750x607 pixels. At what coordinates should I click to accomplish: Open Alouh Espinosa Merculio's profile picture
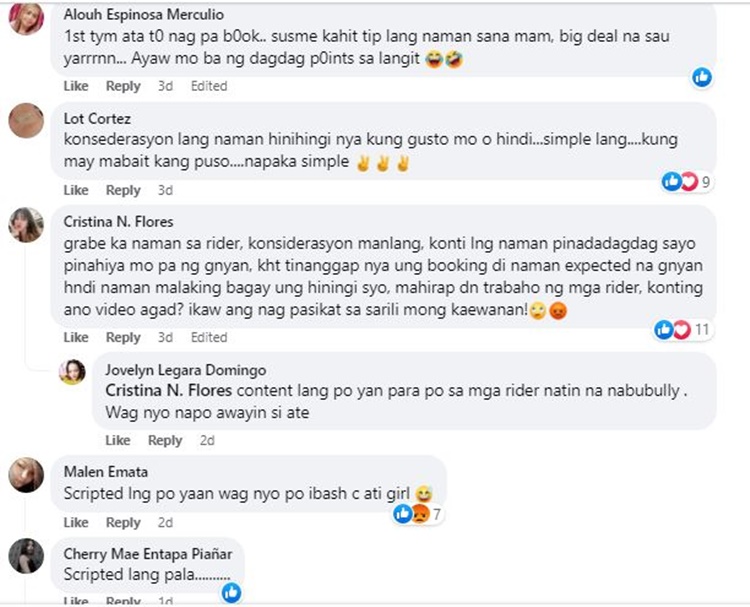26,18
